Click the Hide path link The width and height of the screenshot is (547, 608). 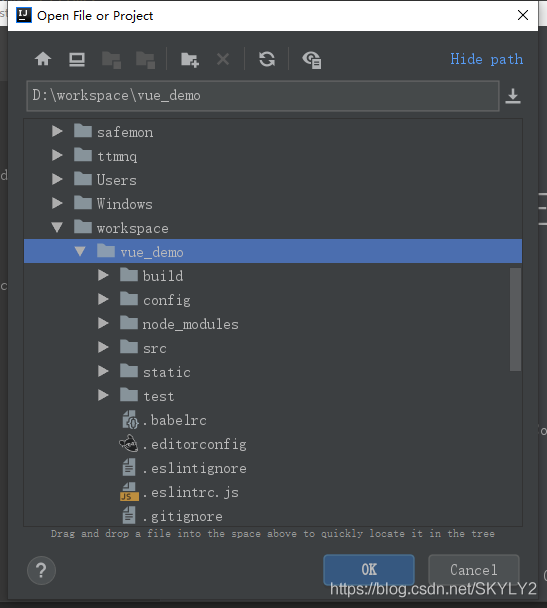pyautogui.click(x=487, y=59)
